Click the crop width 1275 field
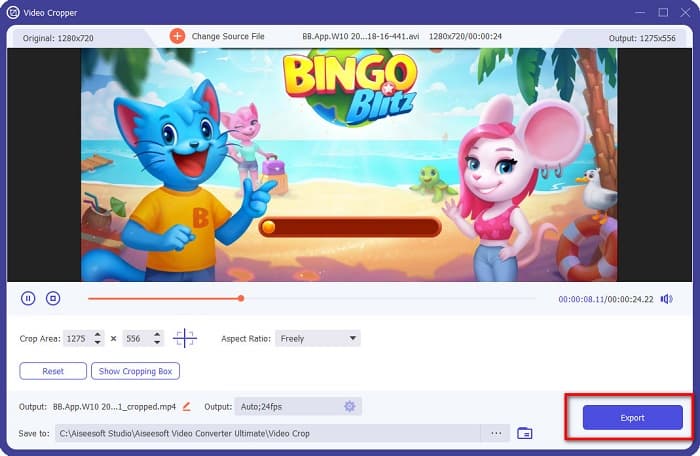Image resolution: width=700 pixels, height=456 pixels. [78, 339]
